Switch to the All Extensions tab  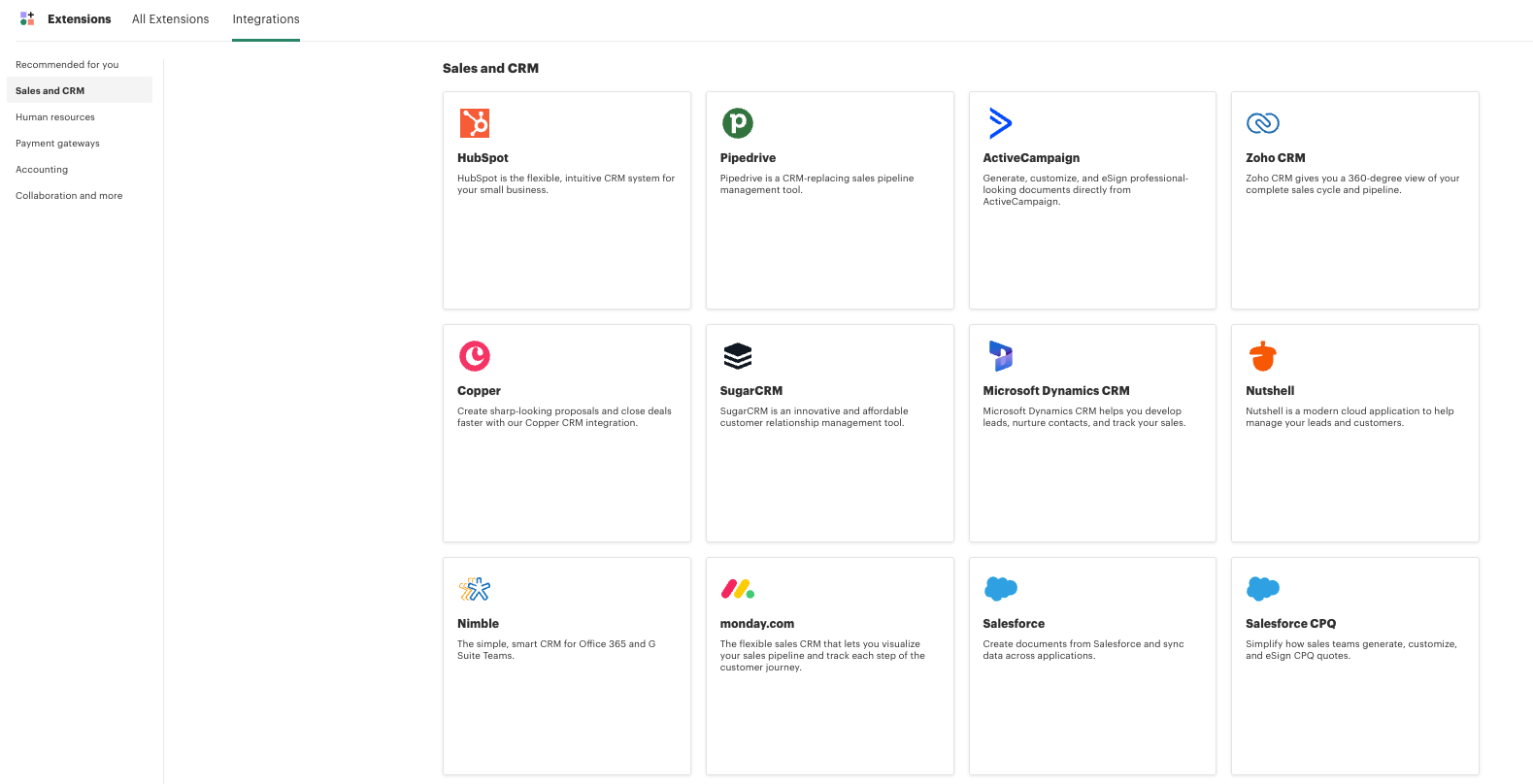coord(170,19)
